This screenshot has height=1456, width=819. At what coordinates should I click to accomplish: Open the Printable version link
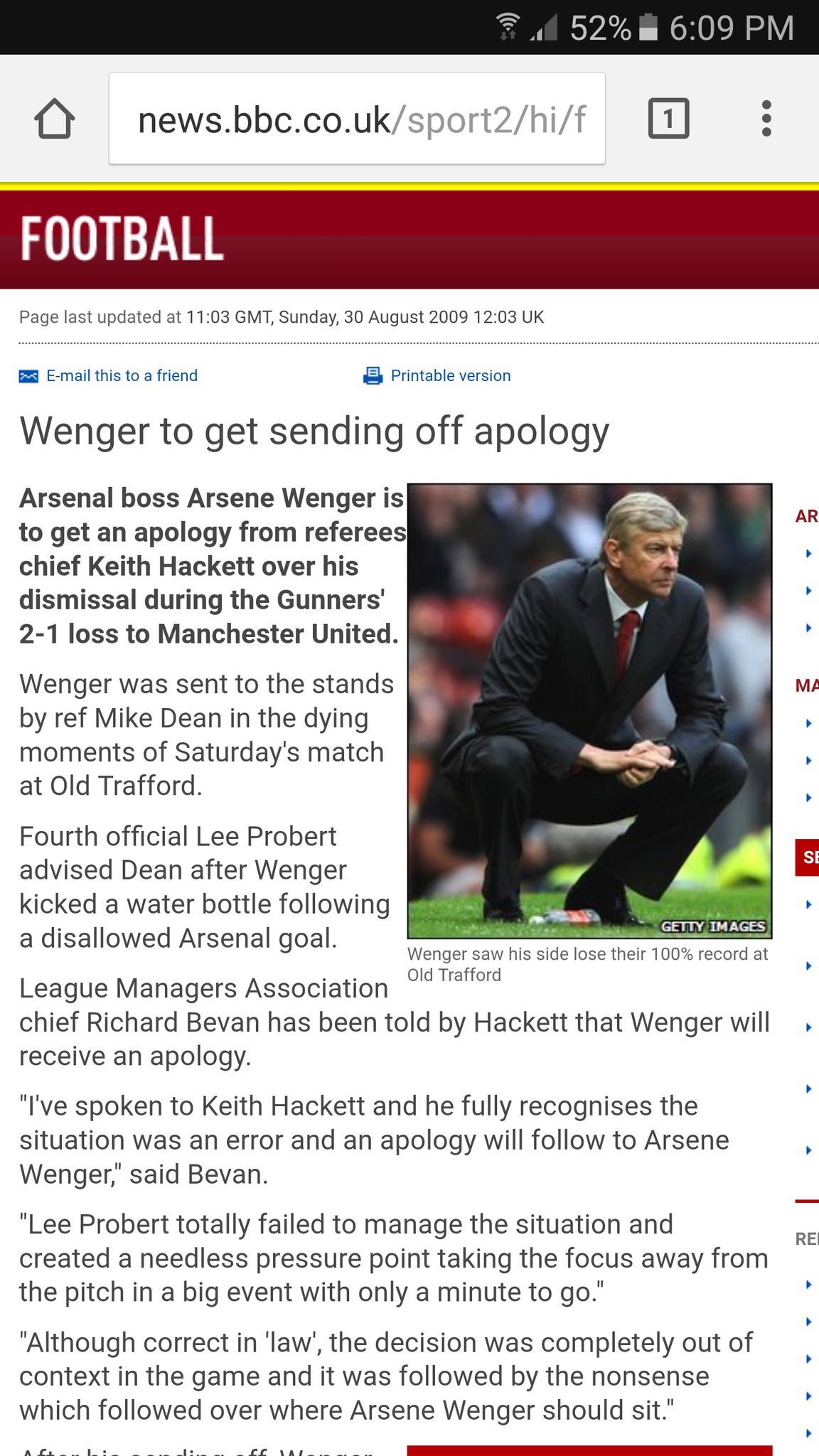pos(451,375)
